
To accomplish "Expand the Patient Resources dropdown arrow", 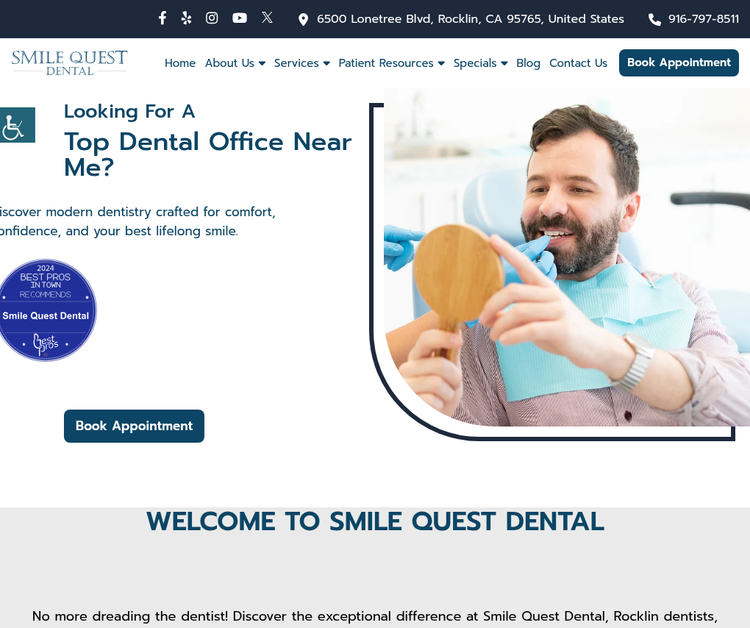I will (441, 64).
